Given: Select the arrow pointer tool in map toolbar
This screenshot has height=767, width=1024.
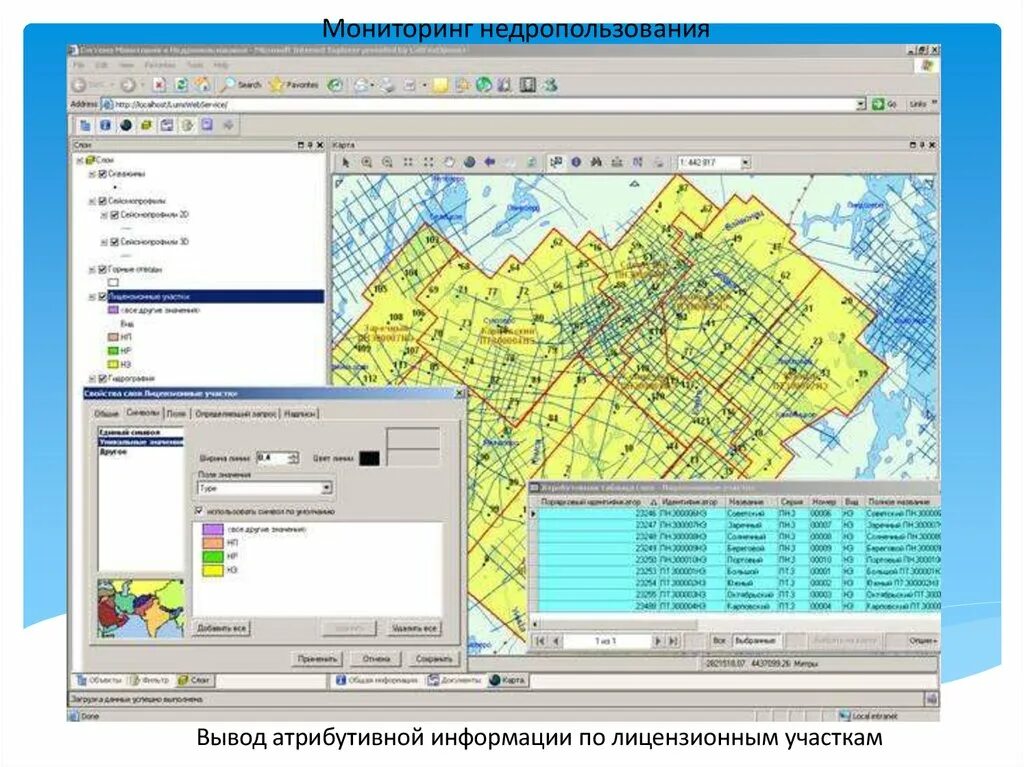Looking at the screenshot, I should [x=346, y=163].
